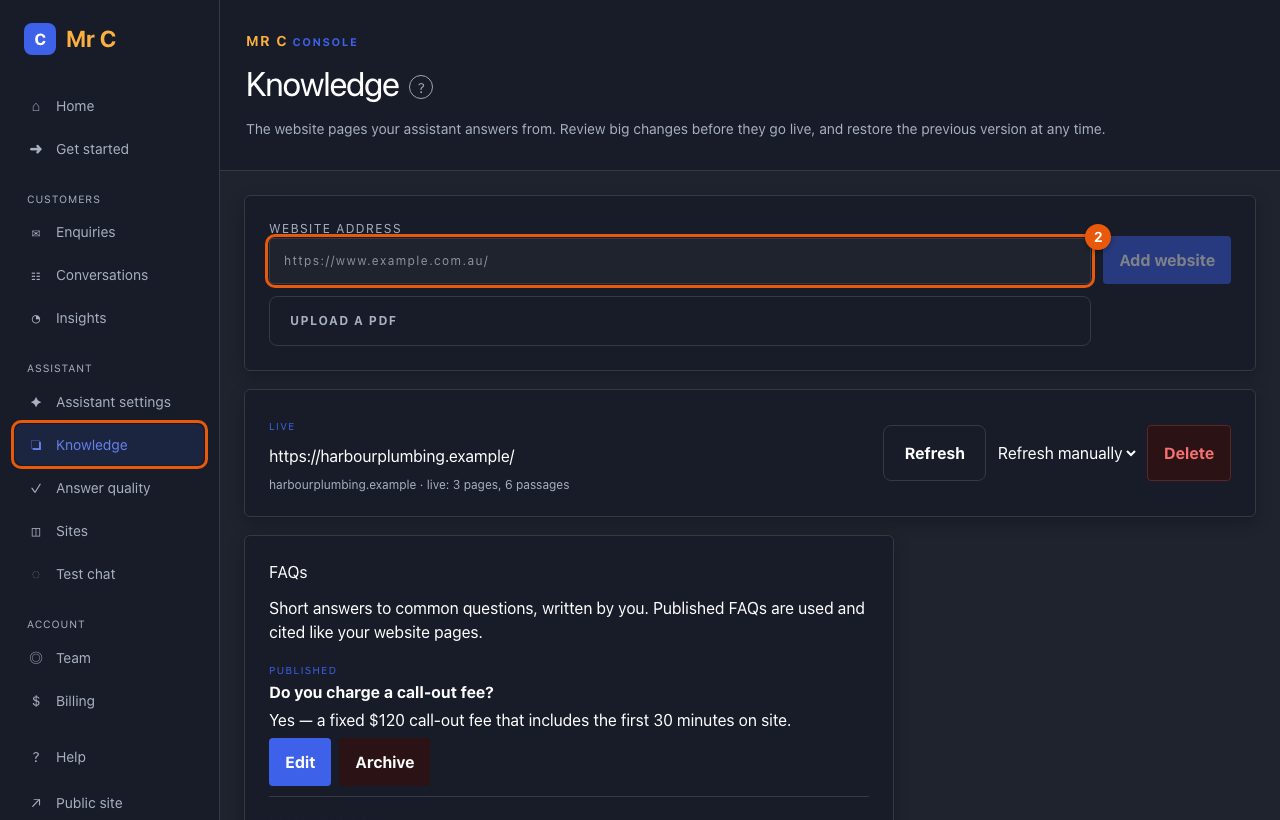Image resolution: width=1280 pixels, height=820 pixels.
Task: Click the Test chat circle icon
Action: coord(36,574)
